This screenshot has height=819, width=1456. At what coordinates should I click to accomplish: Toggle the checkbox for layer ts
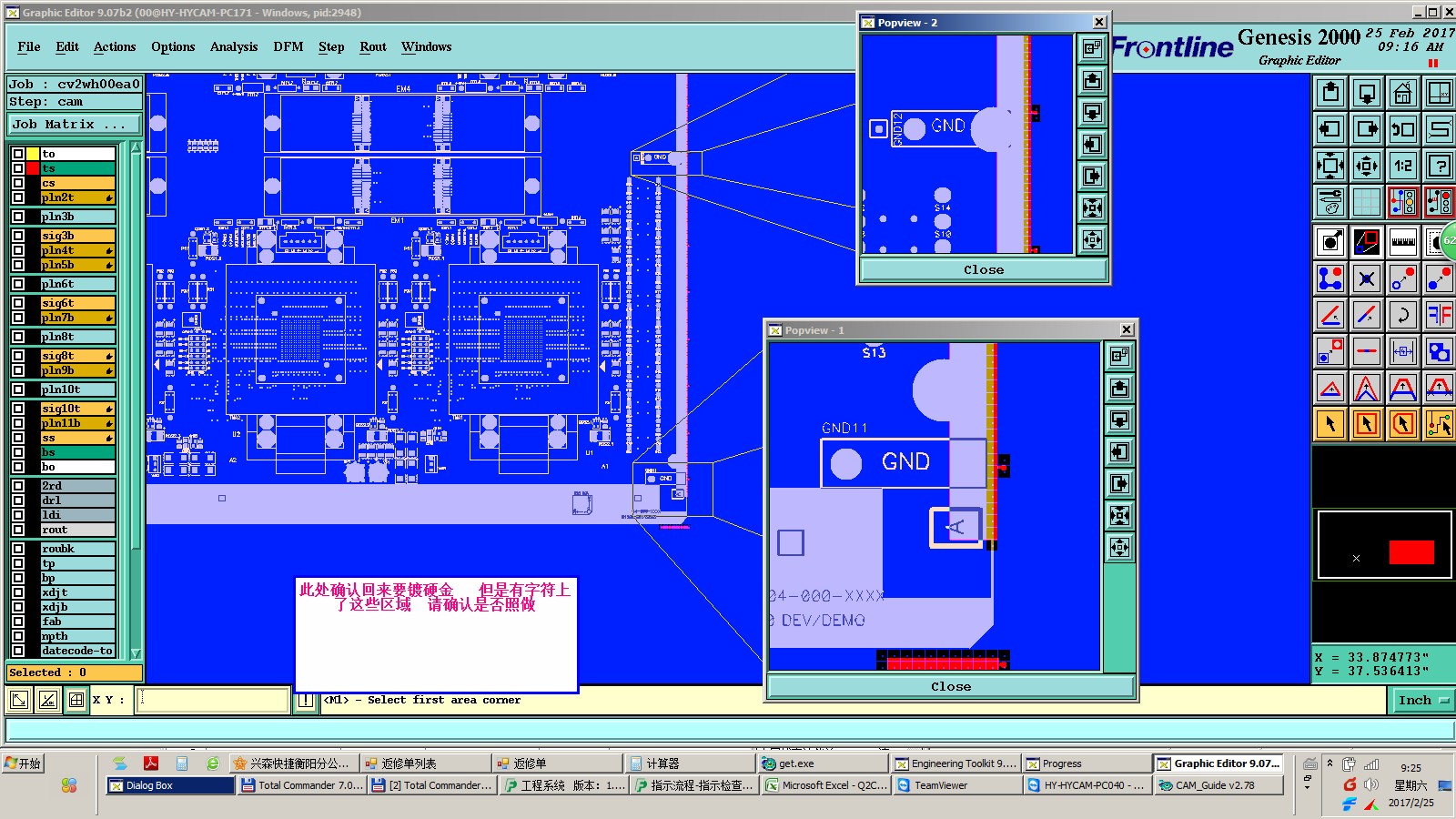[x=18, y=168]
